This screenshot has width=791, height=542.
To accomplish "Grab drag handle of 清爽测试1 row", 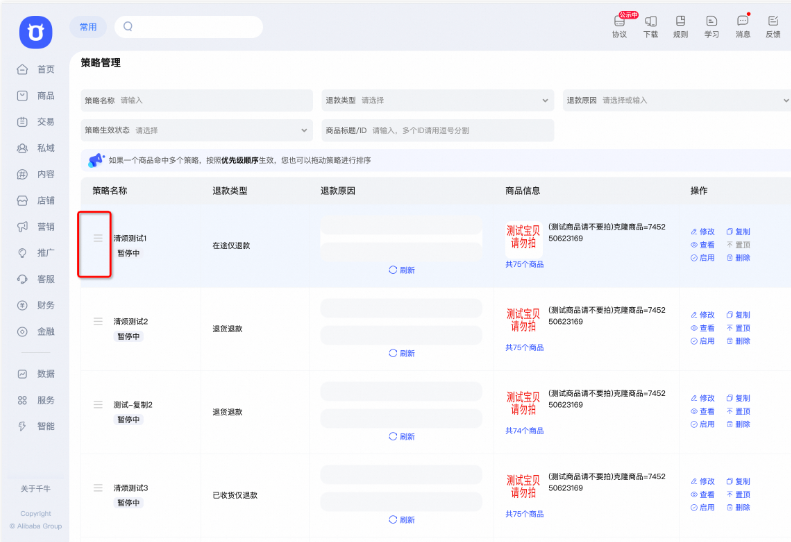I will pyautogui.click(x=98, y=238).
